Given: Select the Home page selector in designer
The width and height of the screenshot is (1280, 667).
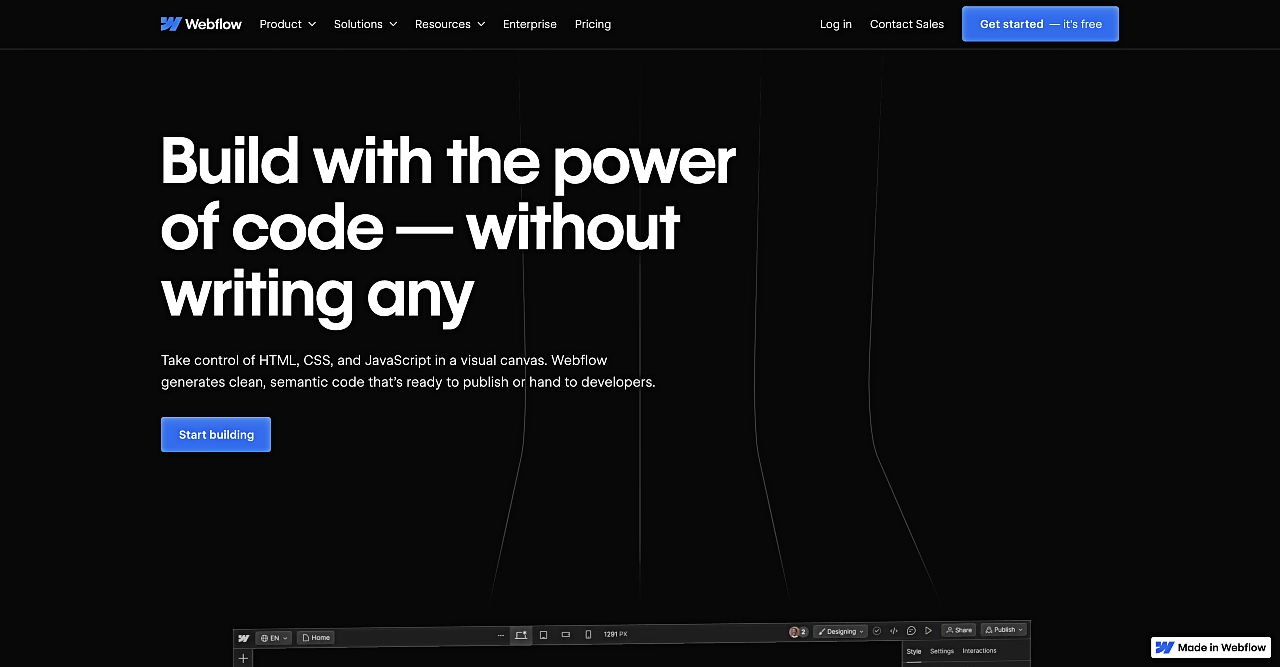Looking at the screenshot, I should [316, 637].
